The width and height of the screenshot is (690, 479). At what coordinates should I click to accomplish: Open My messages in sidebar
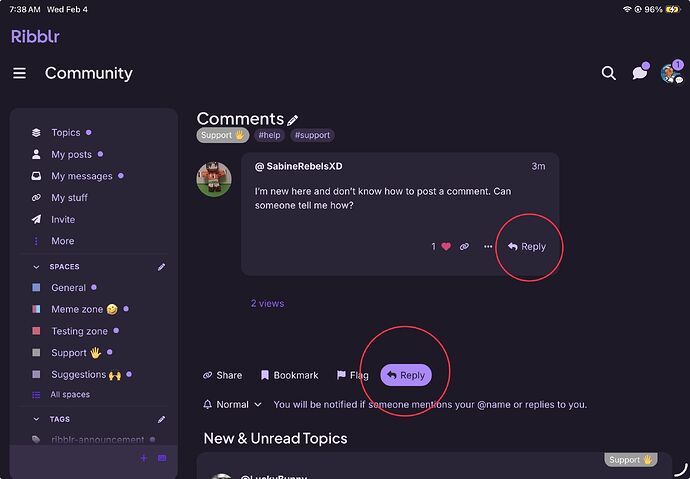click(81, 176)
